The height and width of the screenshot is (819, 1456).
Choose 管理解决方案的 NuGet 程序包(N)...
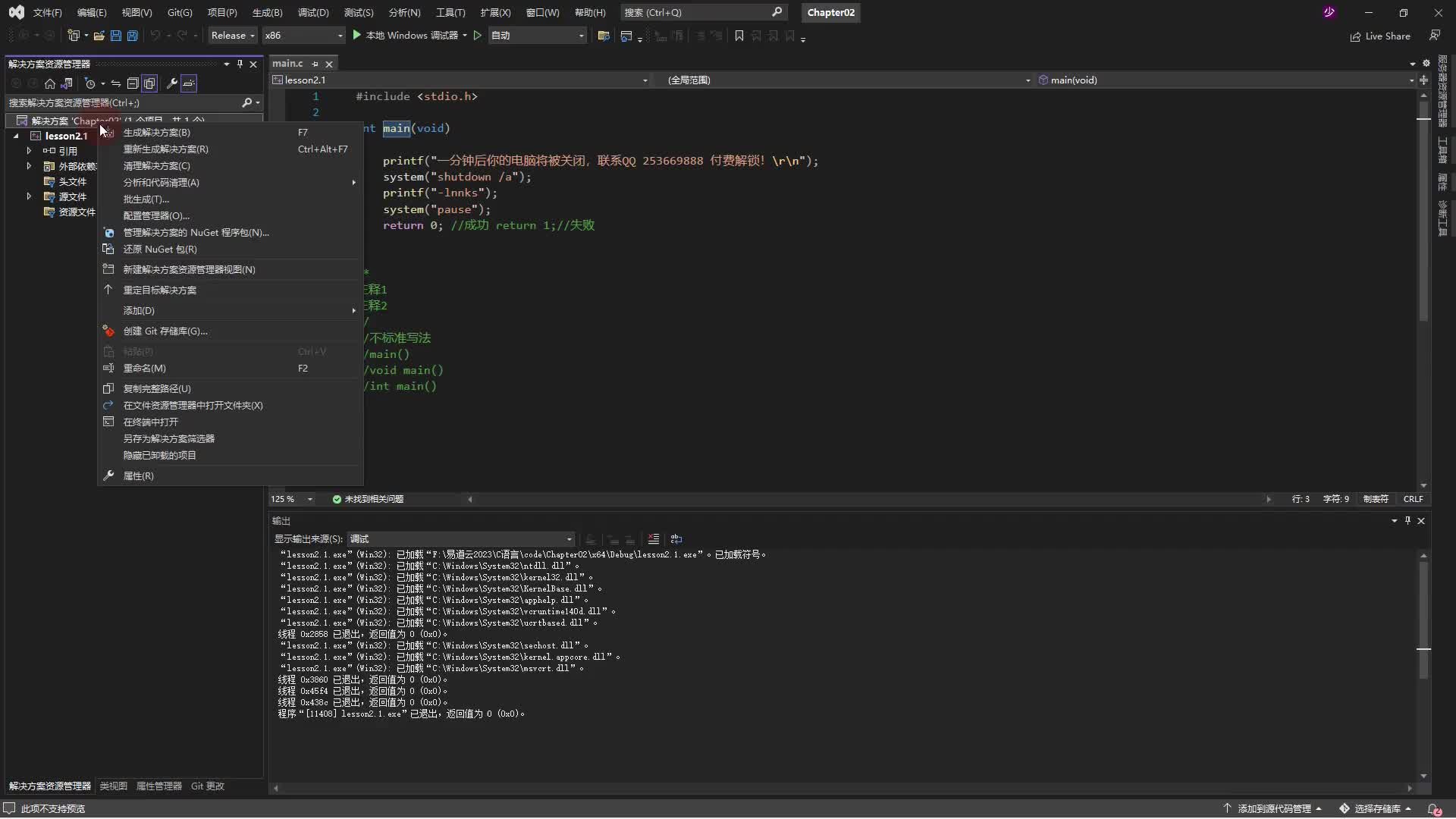coord(231,232)
